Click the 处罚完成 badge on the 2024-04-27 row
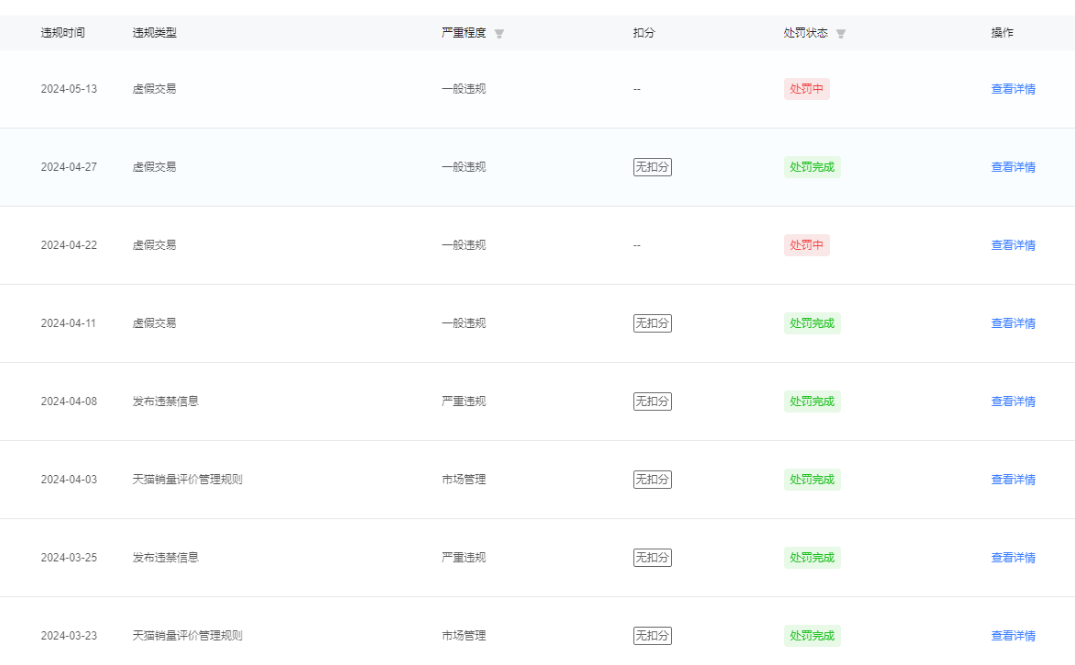 click(811, 167)
